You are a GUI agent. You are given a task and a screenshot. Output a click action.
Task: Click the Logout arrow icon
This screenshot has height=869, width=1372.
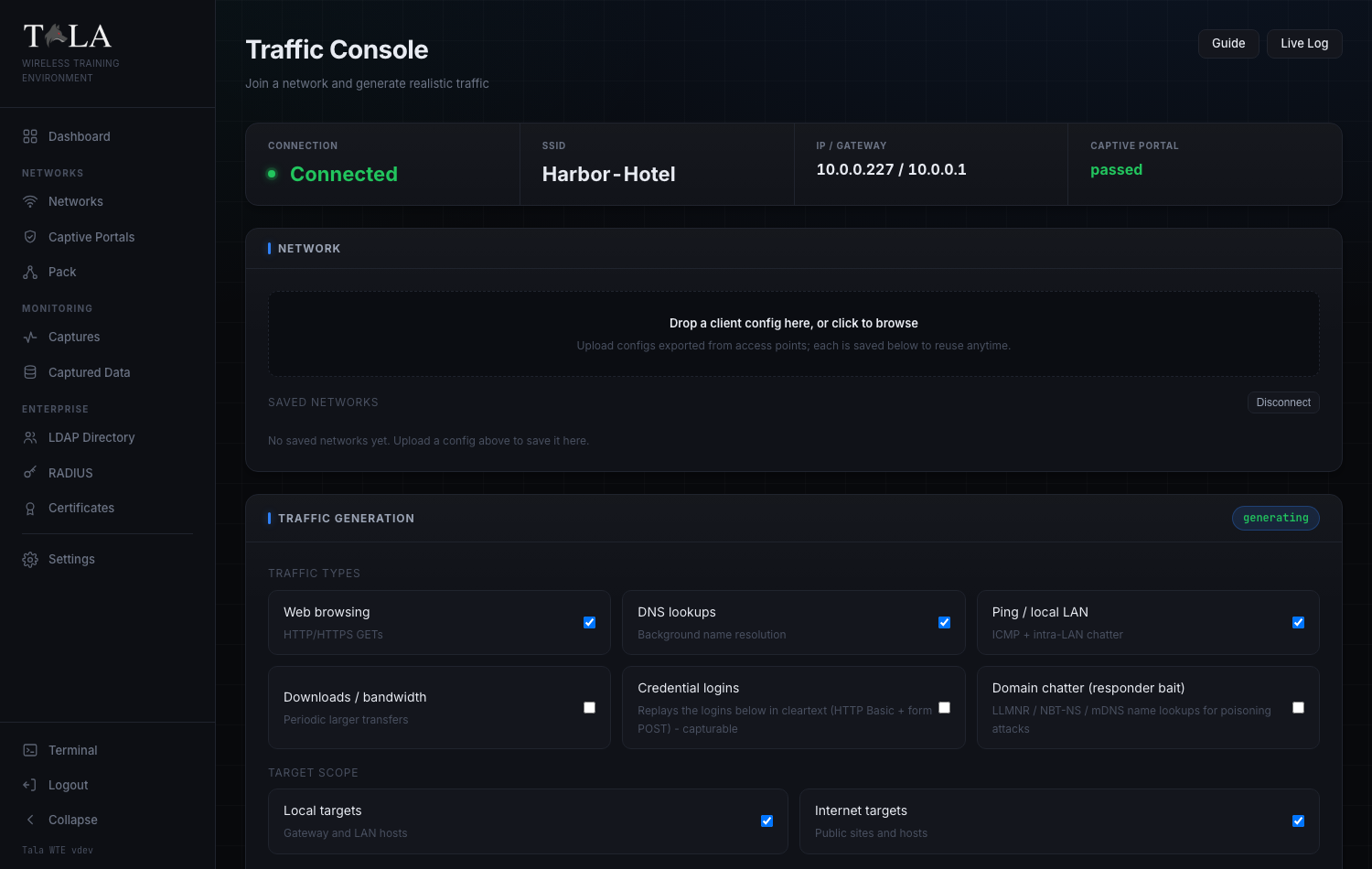coord(30,785)
